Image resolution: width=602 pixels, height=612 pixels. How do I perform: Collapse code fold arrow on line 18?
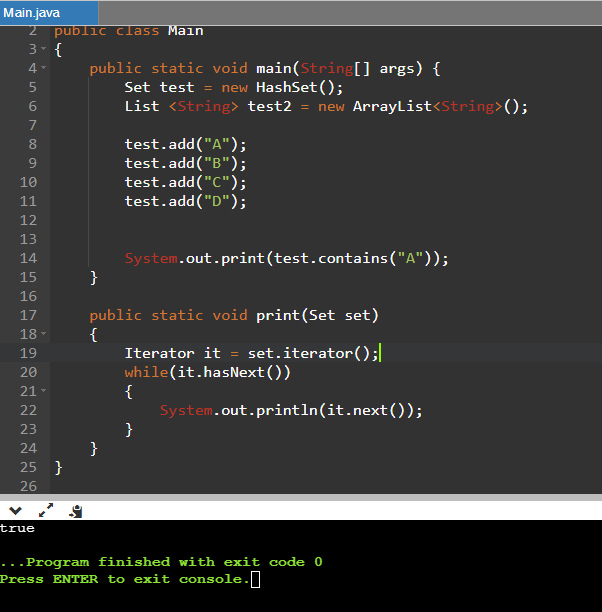pos(44,334)
